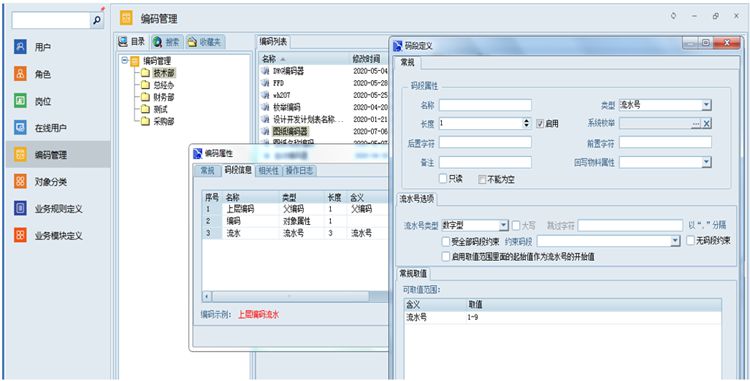
Task: Click the 编码属性 dialog title icon
Action: tap(198, 153)
